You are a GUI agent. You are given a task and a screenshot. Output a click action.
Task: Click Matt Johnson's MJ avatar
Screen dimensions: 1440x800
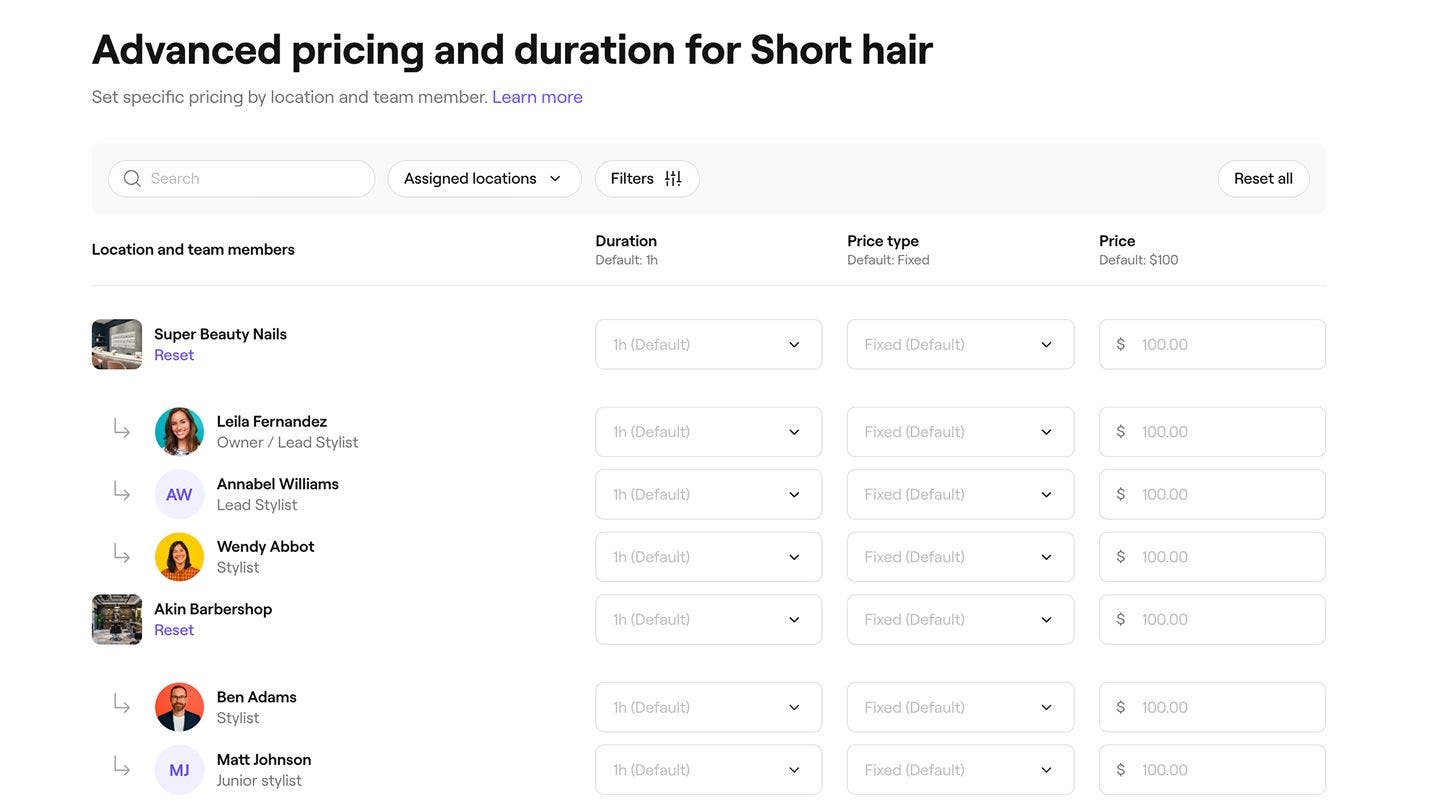(179, 770)
